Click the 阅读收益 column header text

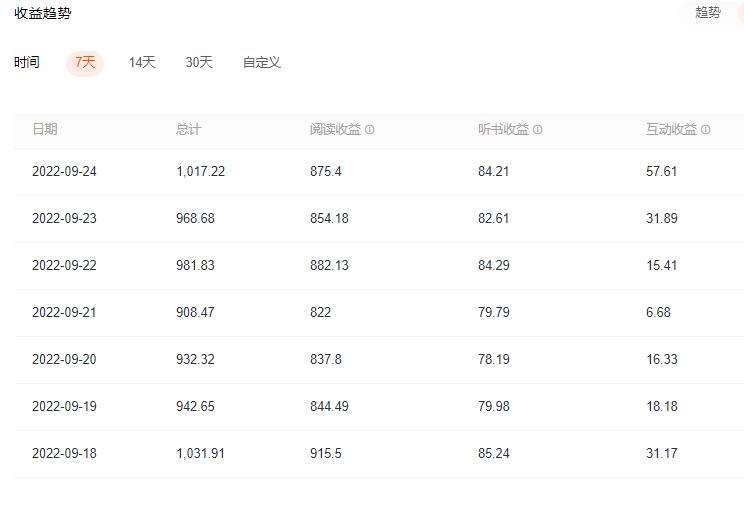pyautogui.click(x=335, y=130)
